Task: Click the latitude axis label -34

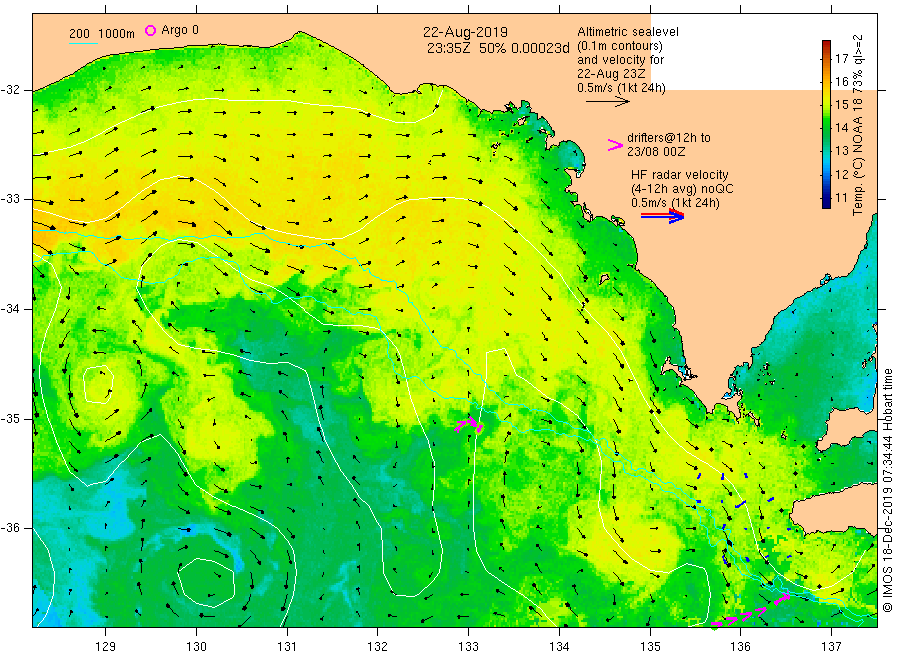Action: [10, 309]
